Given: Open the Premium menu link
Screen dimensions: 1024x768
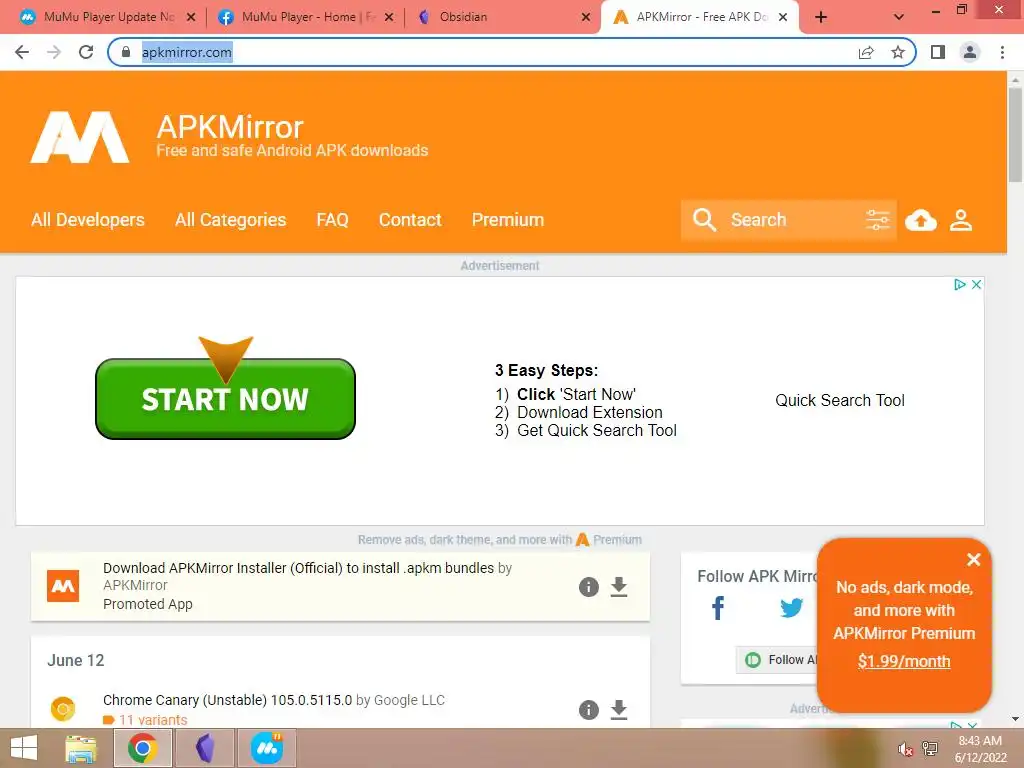Looking at the screenshot, I should pyautogui.click(x=508, y=220).
